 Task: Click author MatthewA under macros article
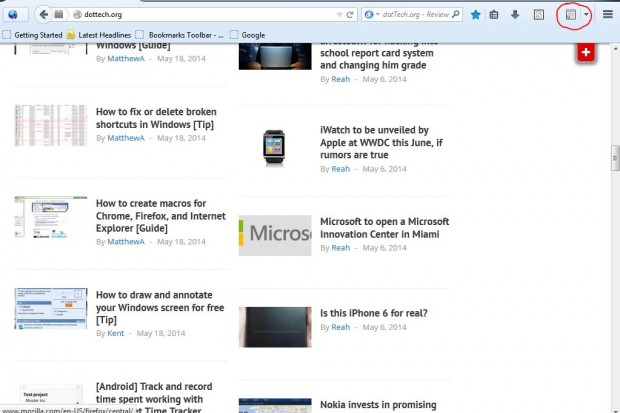[x=126, y=242]
